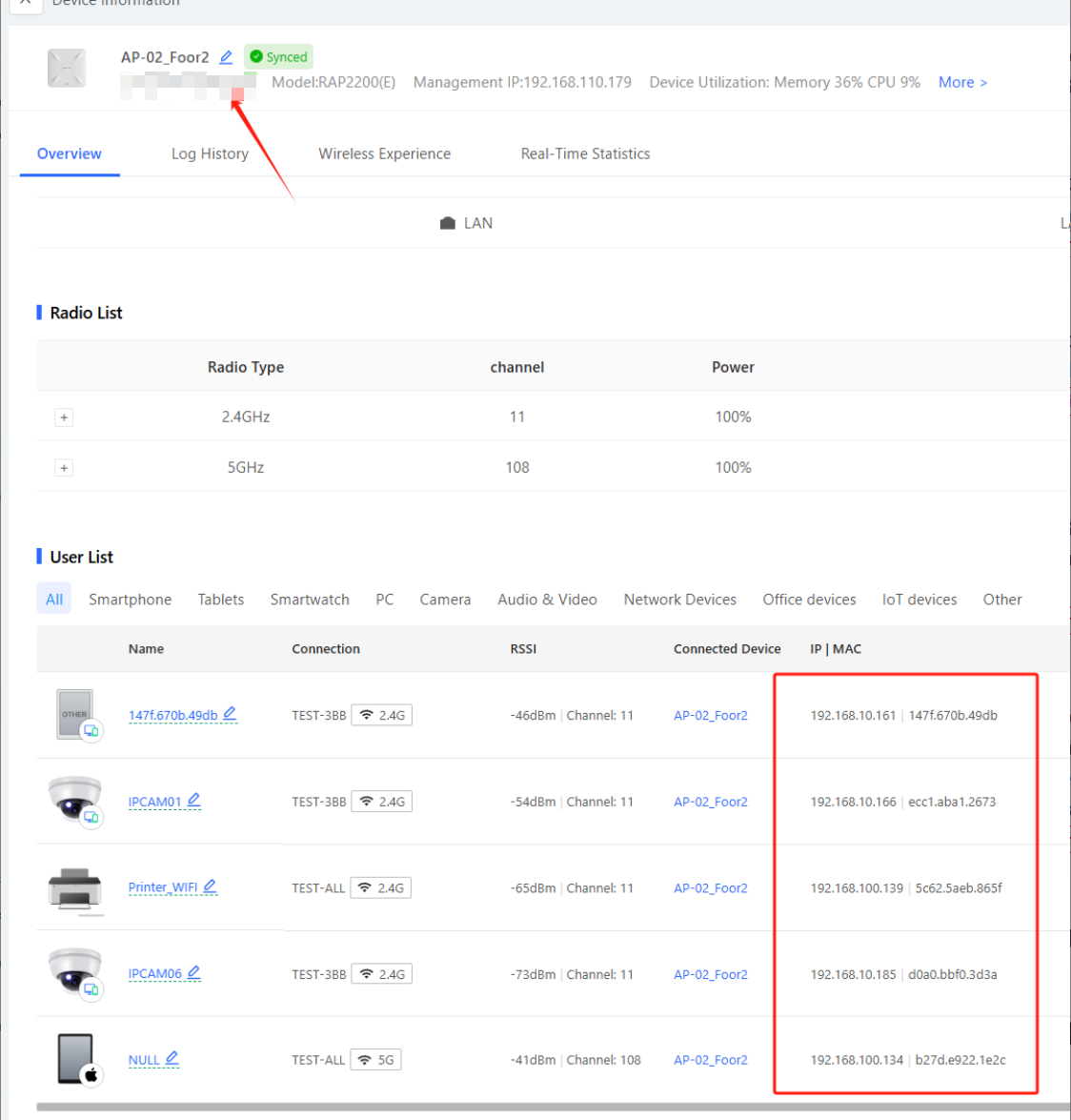The image size is (1071, 1120).
Task: Open the Wireless Experience tab
Action: tap(384, 154)
